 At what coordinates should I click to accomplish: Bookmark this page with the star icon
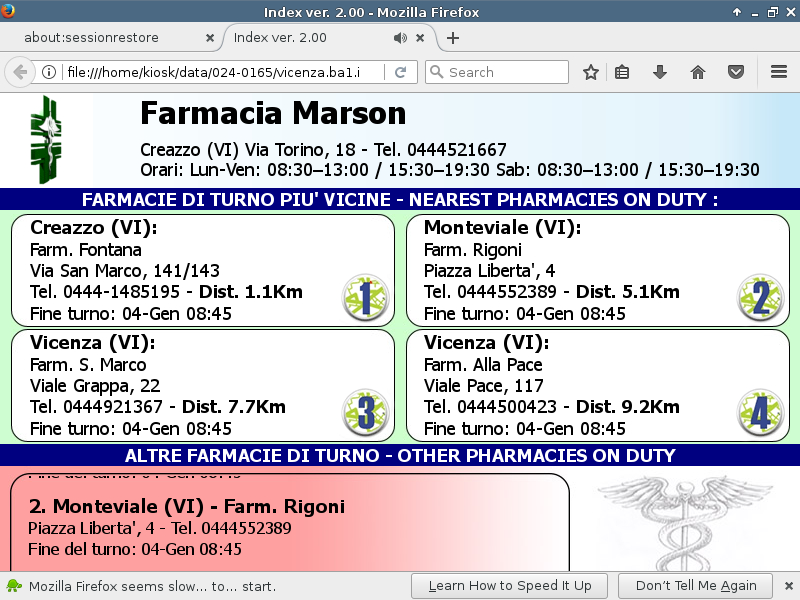(591, 72)
